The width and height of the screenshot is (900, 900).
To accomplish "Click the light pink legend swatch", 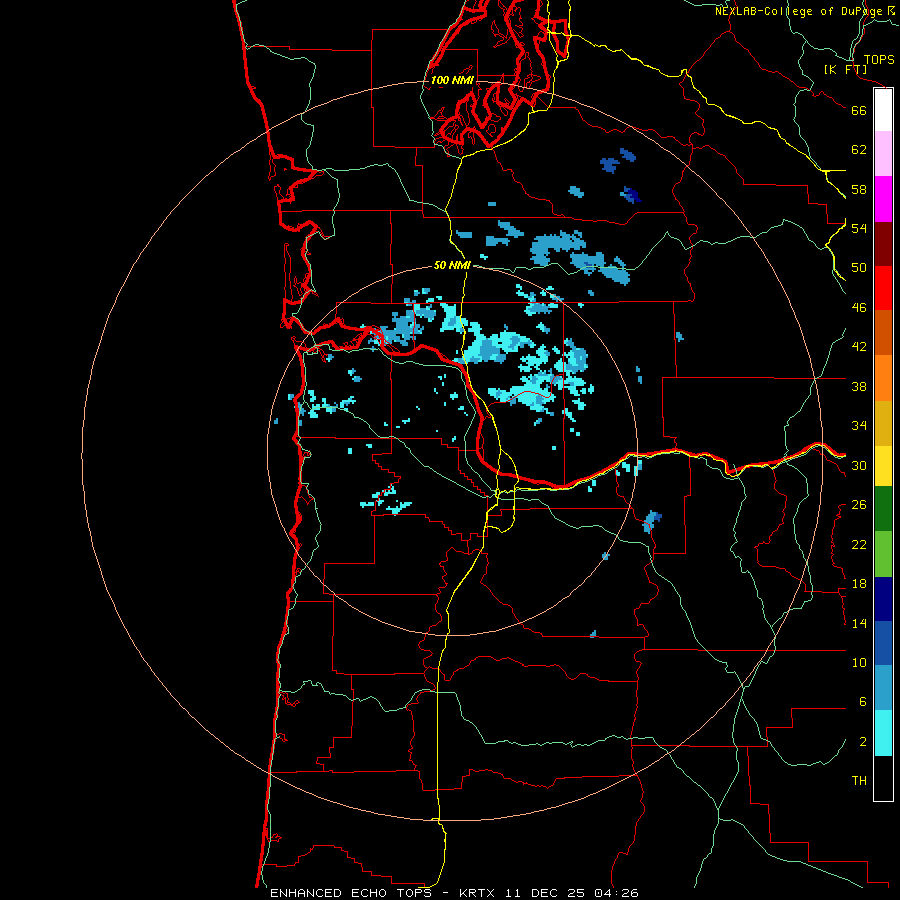I will click(x=883, y=153).
